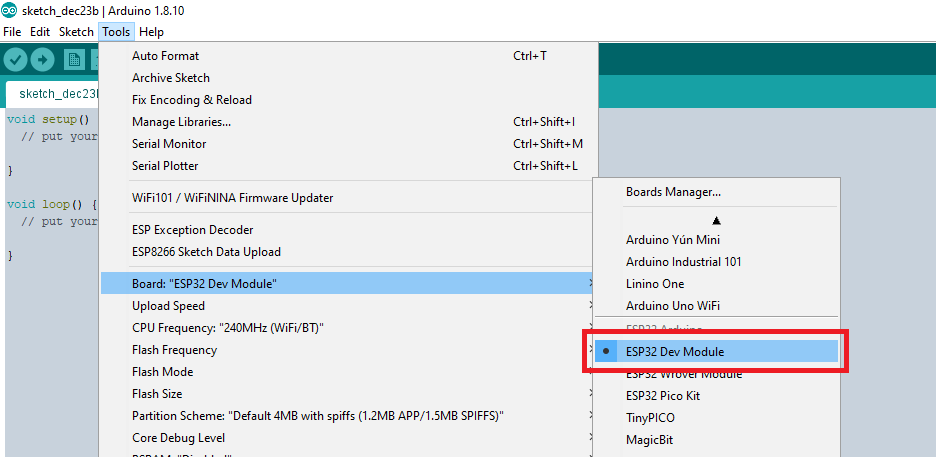Viewport: 936px width, 457px height.
Task: Click the upward scroll arrow in board list
Action: tap(716, 221)
